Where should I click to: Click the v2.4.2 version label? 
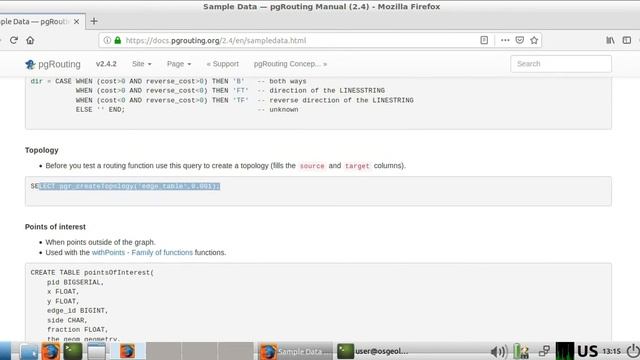106,64
